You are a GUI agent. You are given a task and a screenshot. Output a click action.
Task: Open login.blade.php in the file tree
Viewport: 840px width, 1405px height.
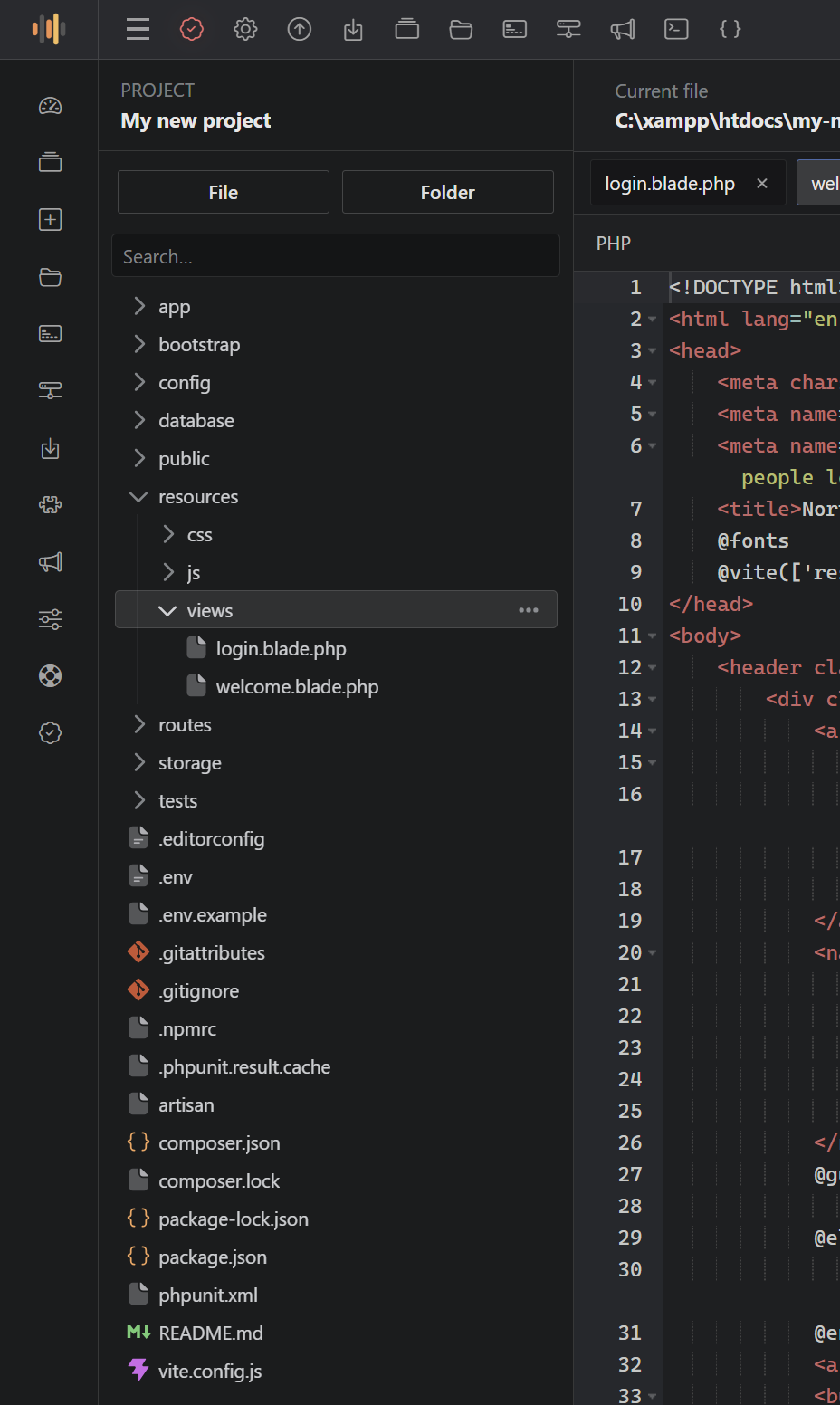pos(281,649)
